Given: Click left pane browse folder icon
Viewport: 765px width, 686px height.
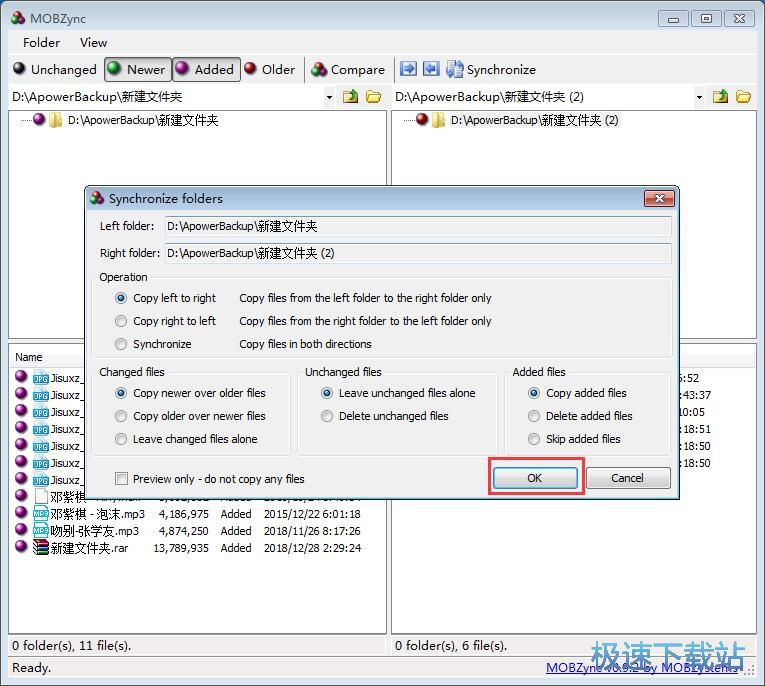Looking at the screenshot, I should (x=374, y=97).
